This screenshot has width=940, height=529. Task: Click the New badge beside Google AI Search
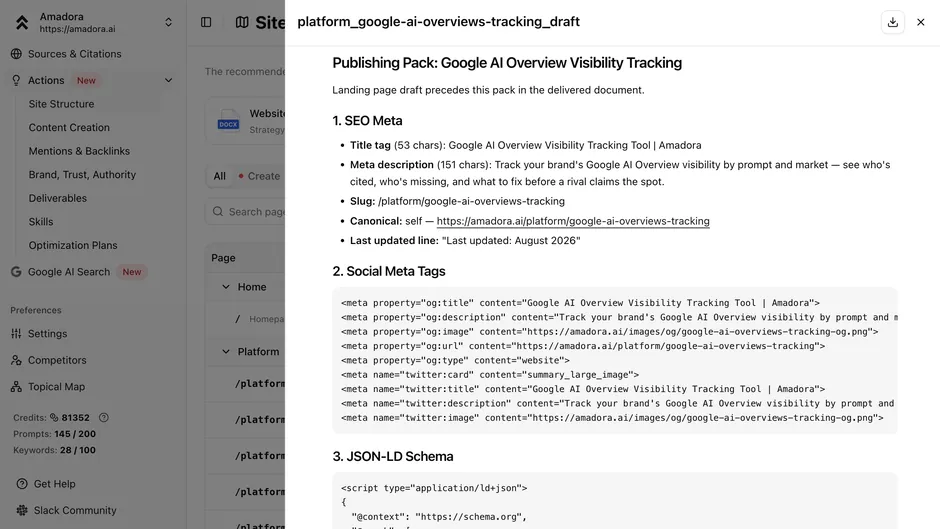(132, 272)
